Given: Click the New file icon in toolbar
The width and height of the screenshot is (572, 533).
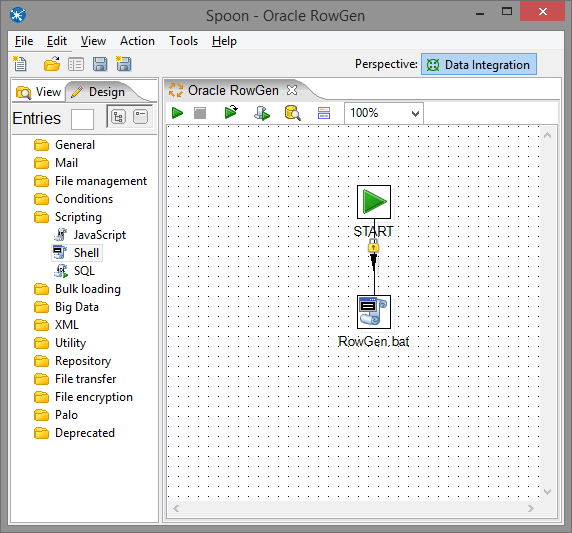Looking at the screenshot, I should (x=20, y=64).
